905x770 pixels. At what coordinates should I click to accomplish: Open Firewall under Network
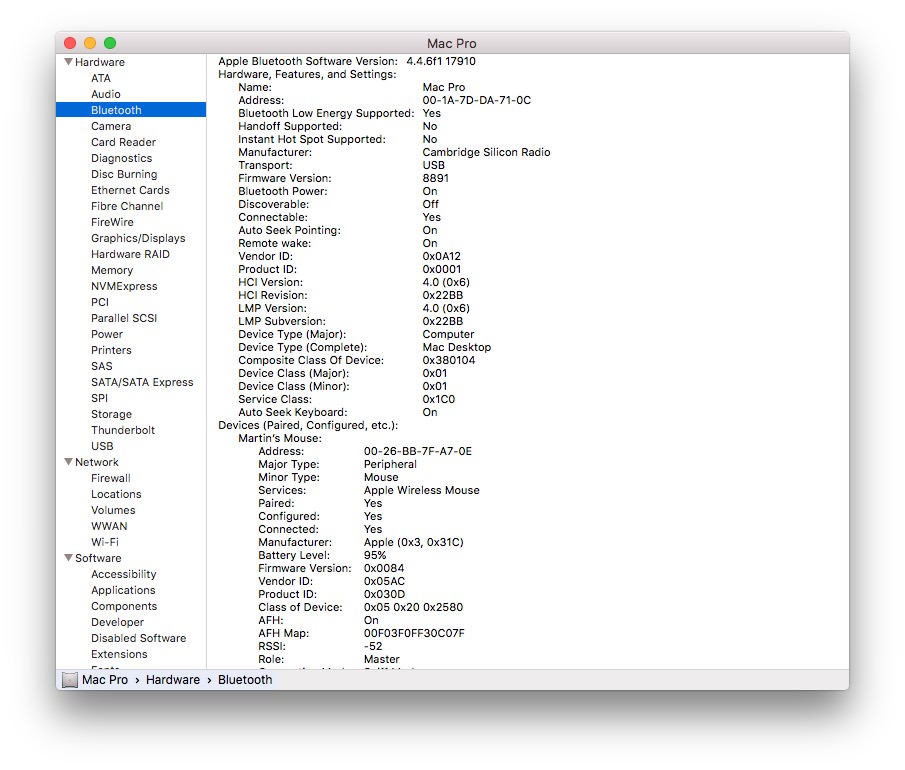(x=111, y=478)
